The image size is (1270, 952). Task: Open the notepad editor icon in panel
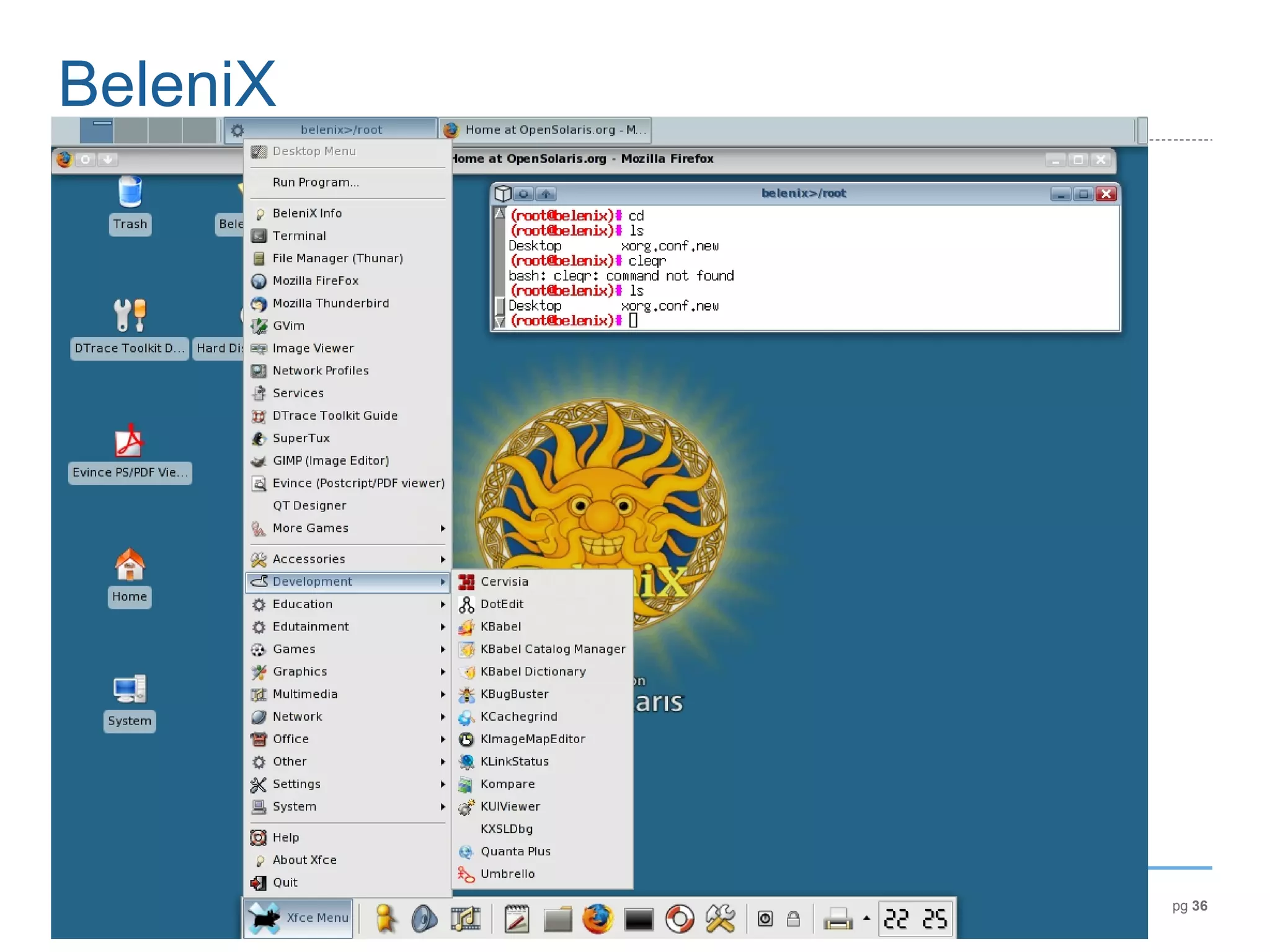(x=517, y=919)
